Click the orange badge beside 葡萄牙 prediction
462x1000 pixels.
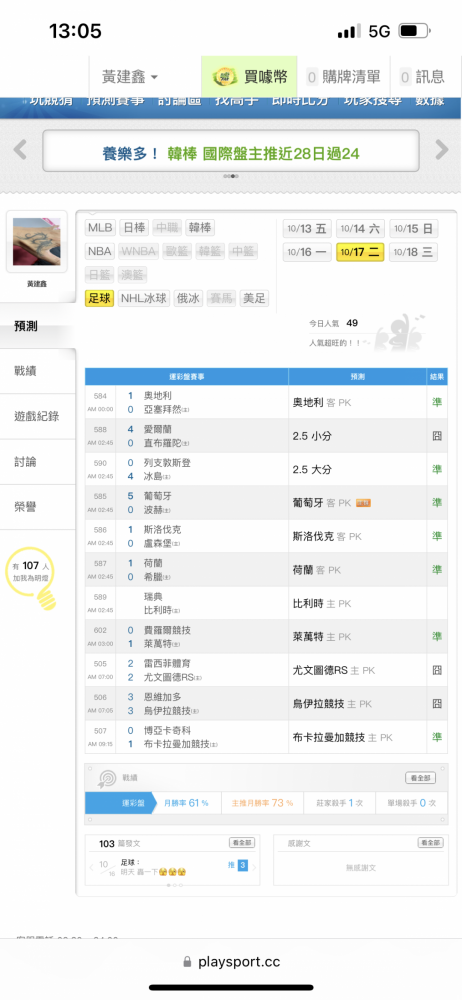[364, 503]
